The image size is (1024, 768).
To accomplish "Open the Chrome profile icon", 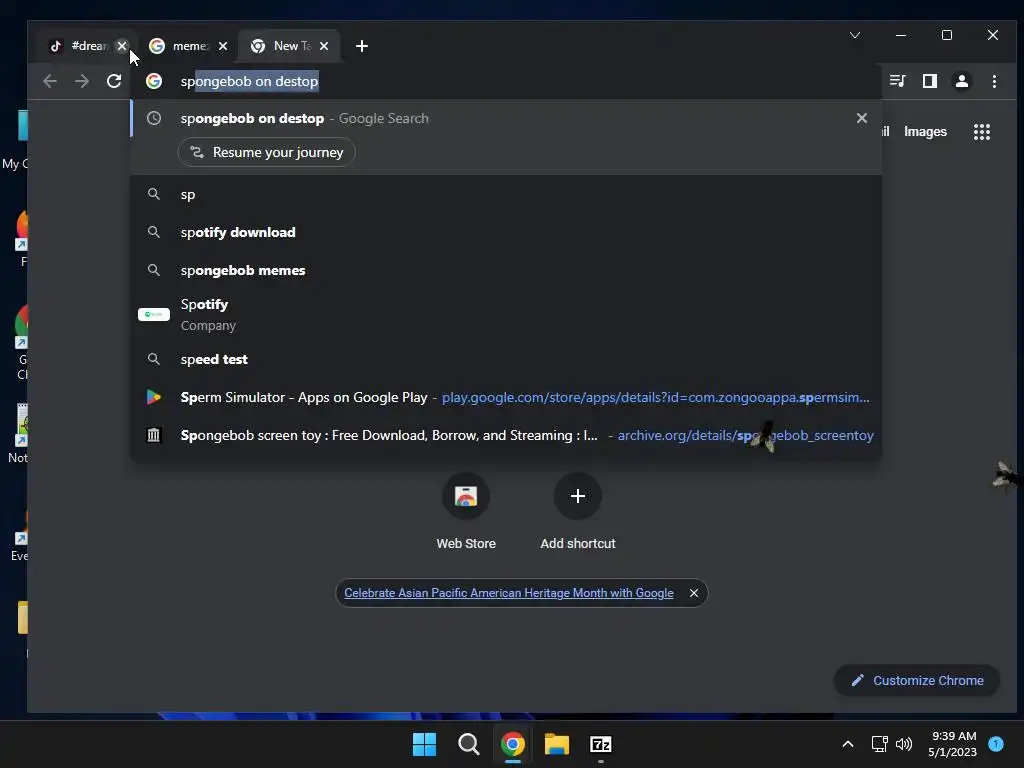I will (961, 81).
